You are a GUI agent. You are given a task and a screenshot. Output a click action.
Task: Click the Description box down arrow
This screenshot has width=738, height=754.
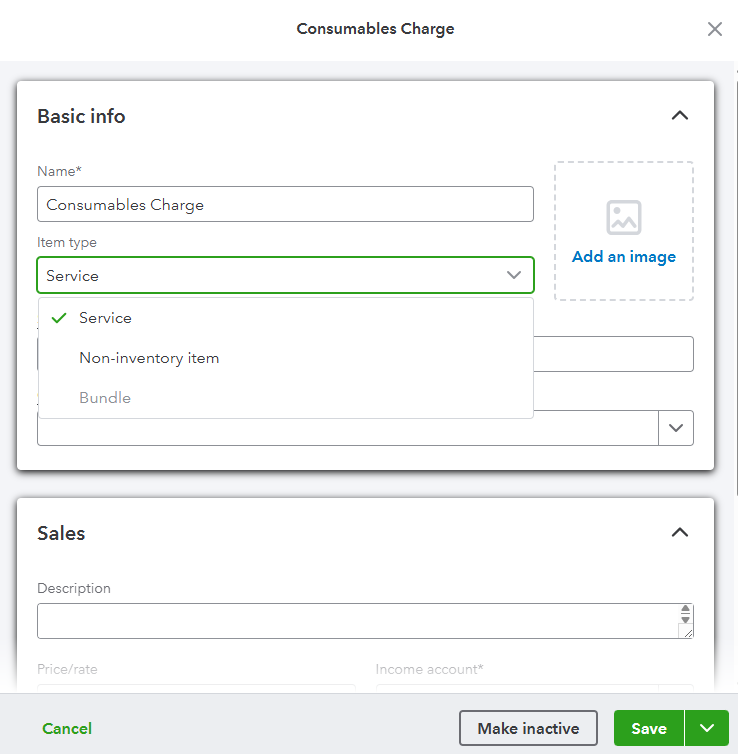tap(685, 619)
